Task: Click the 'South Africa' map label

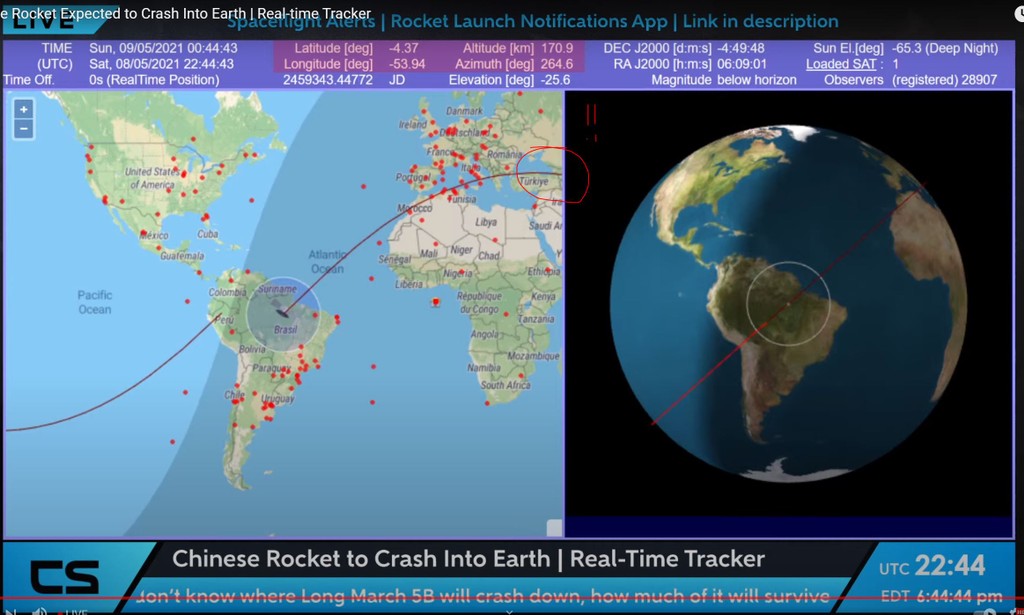Action: point(505,385)
